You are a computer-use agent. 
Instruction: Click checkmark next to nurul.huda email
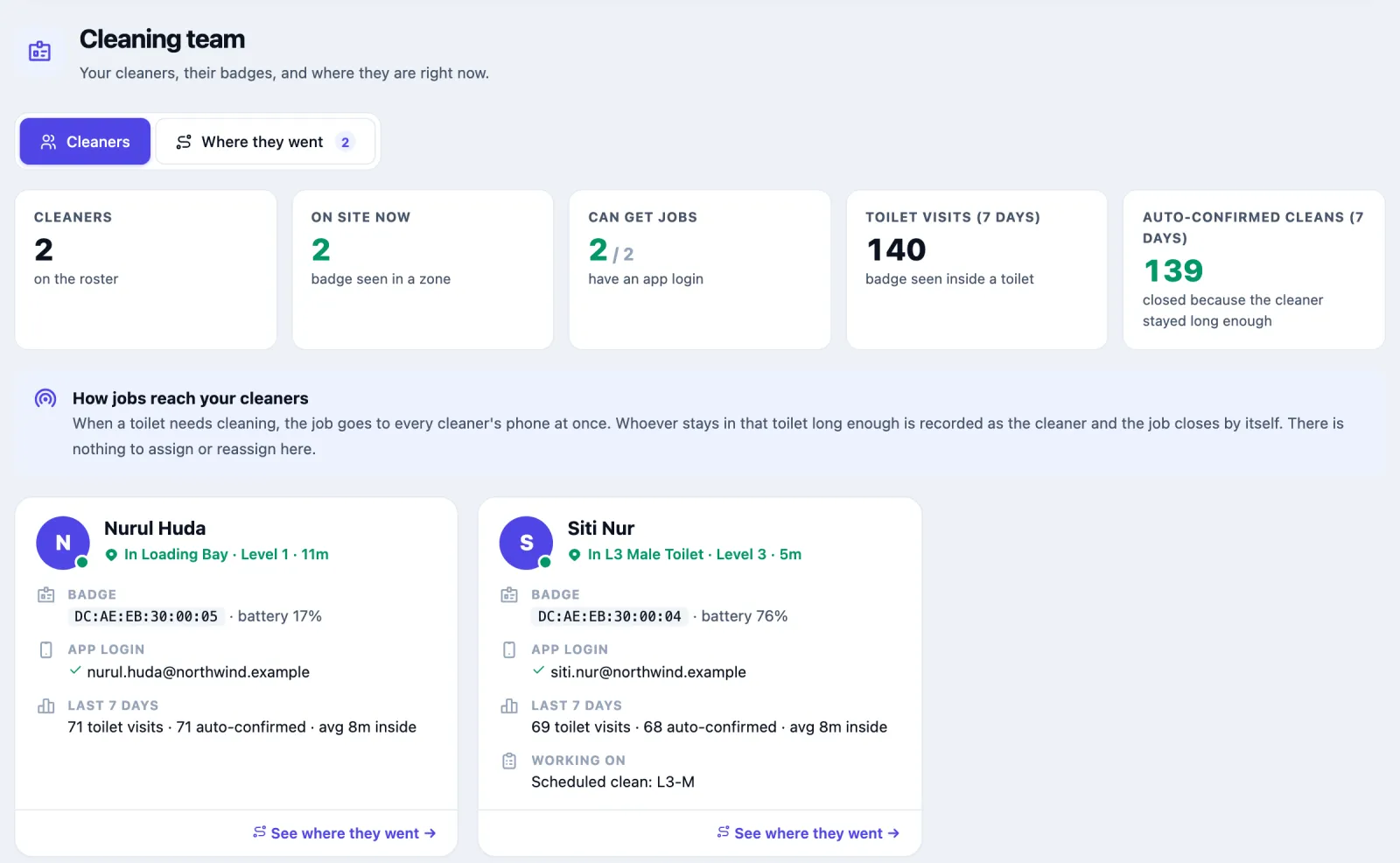coord(75,671)
